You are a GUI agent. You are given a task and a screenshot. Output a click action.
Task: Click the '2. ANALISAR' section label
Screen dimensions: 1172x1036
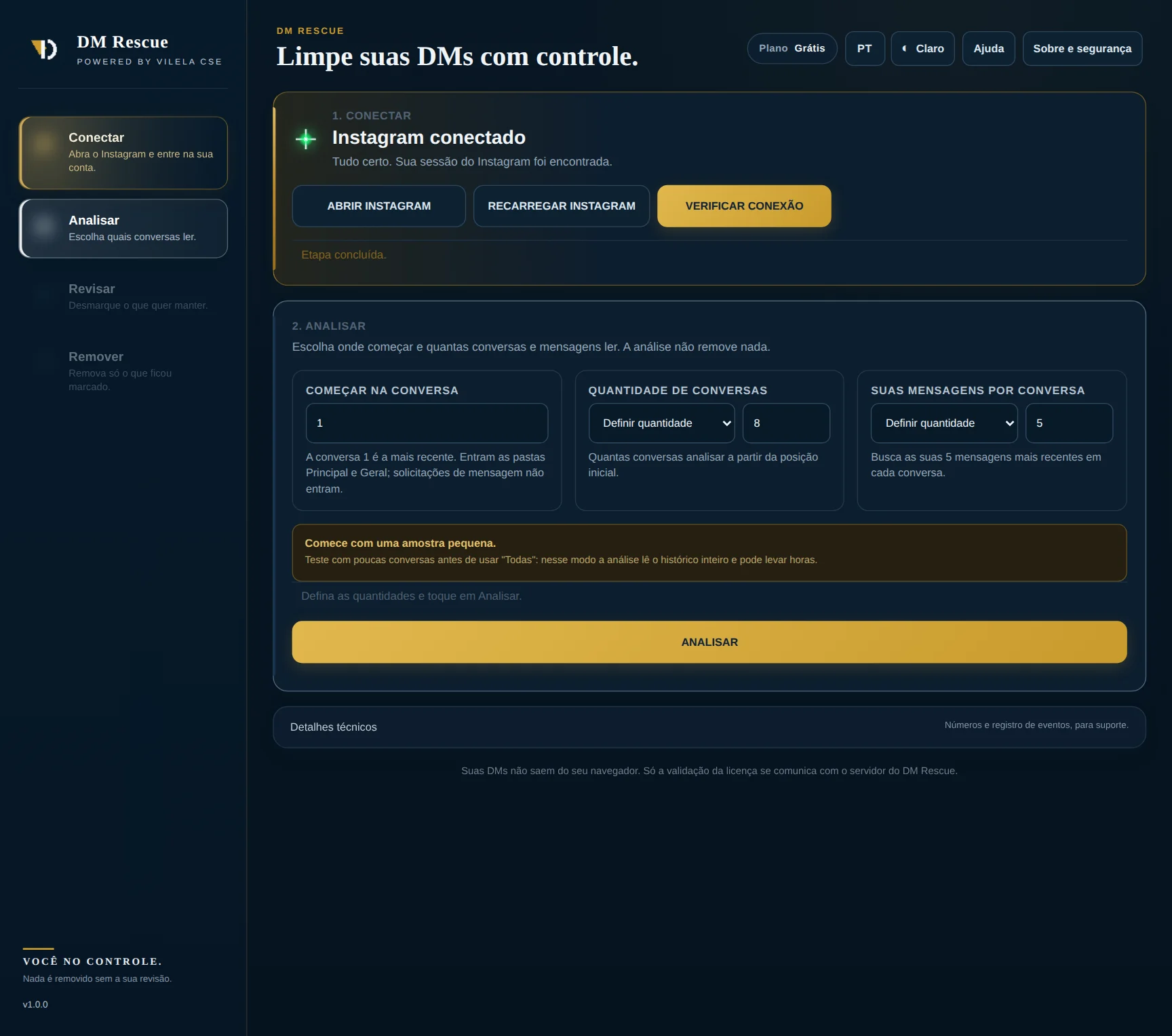point(329,326)
